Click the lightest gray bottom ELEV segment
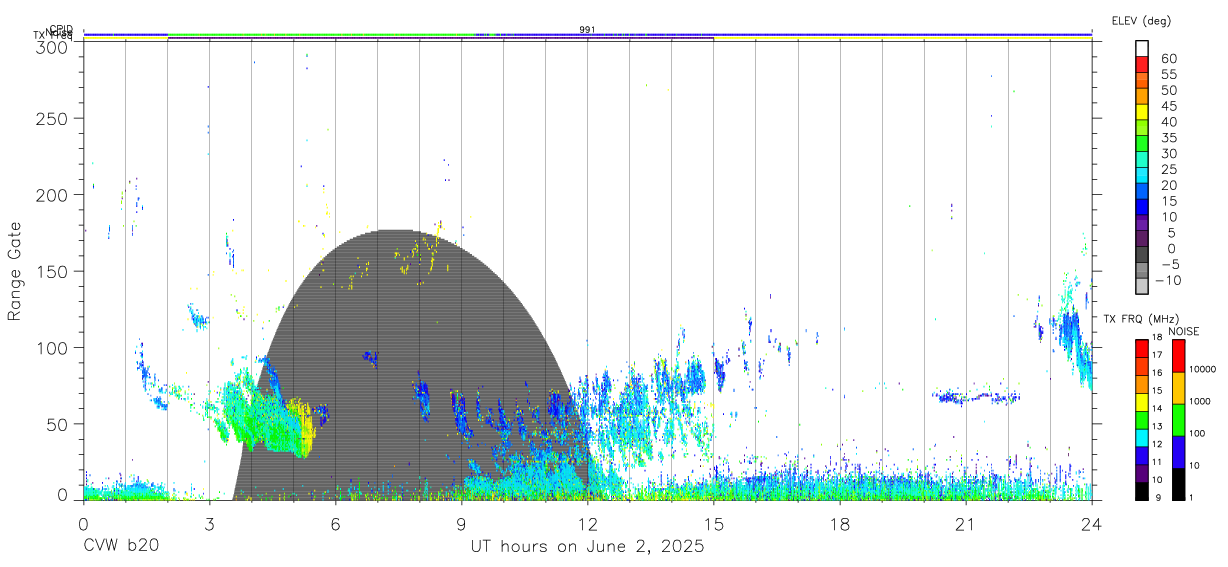 pyautogui.click(x=1143, y=285)
